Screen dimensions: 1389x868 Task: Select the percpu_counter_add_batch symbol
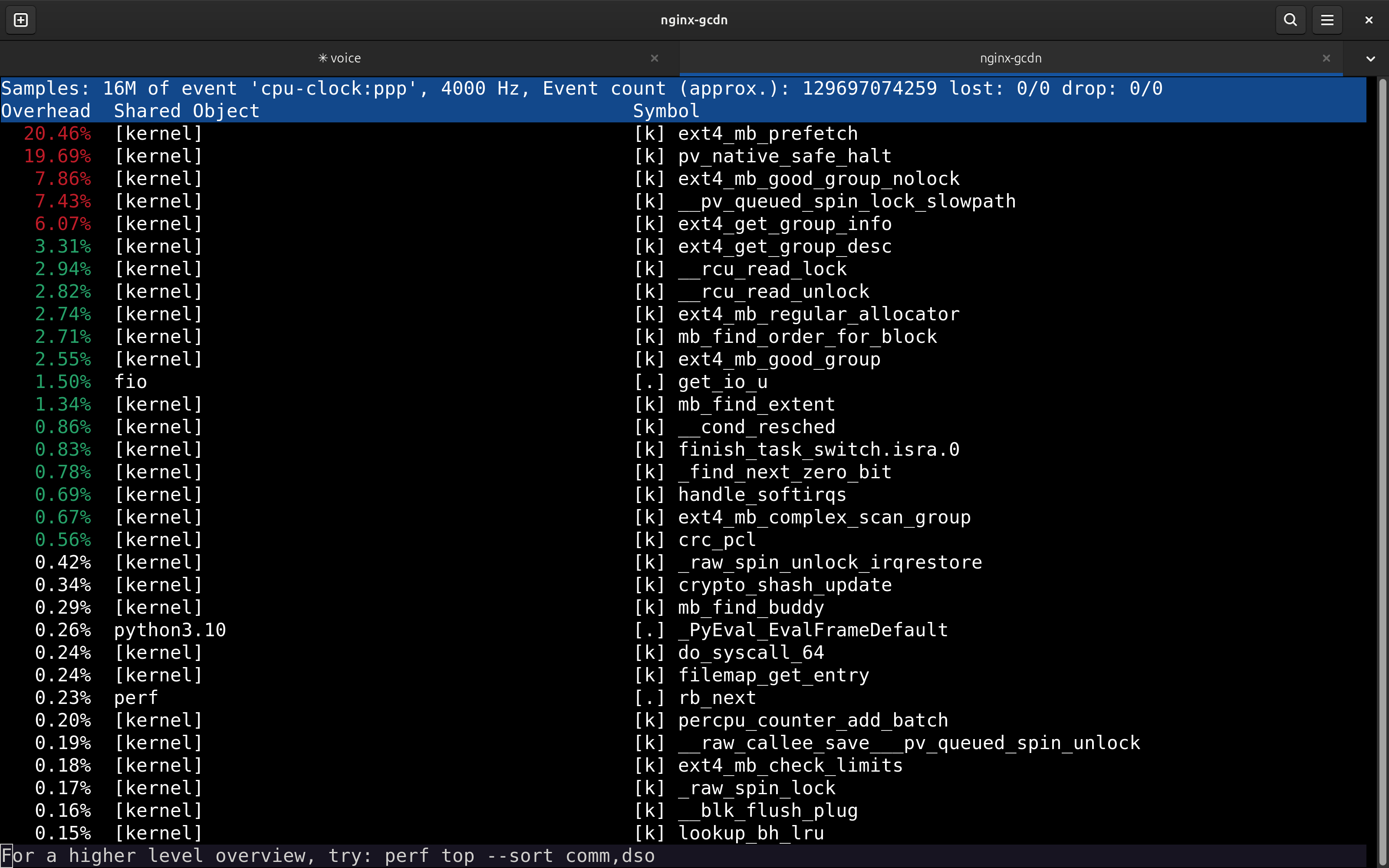(x=813, y=720)
